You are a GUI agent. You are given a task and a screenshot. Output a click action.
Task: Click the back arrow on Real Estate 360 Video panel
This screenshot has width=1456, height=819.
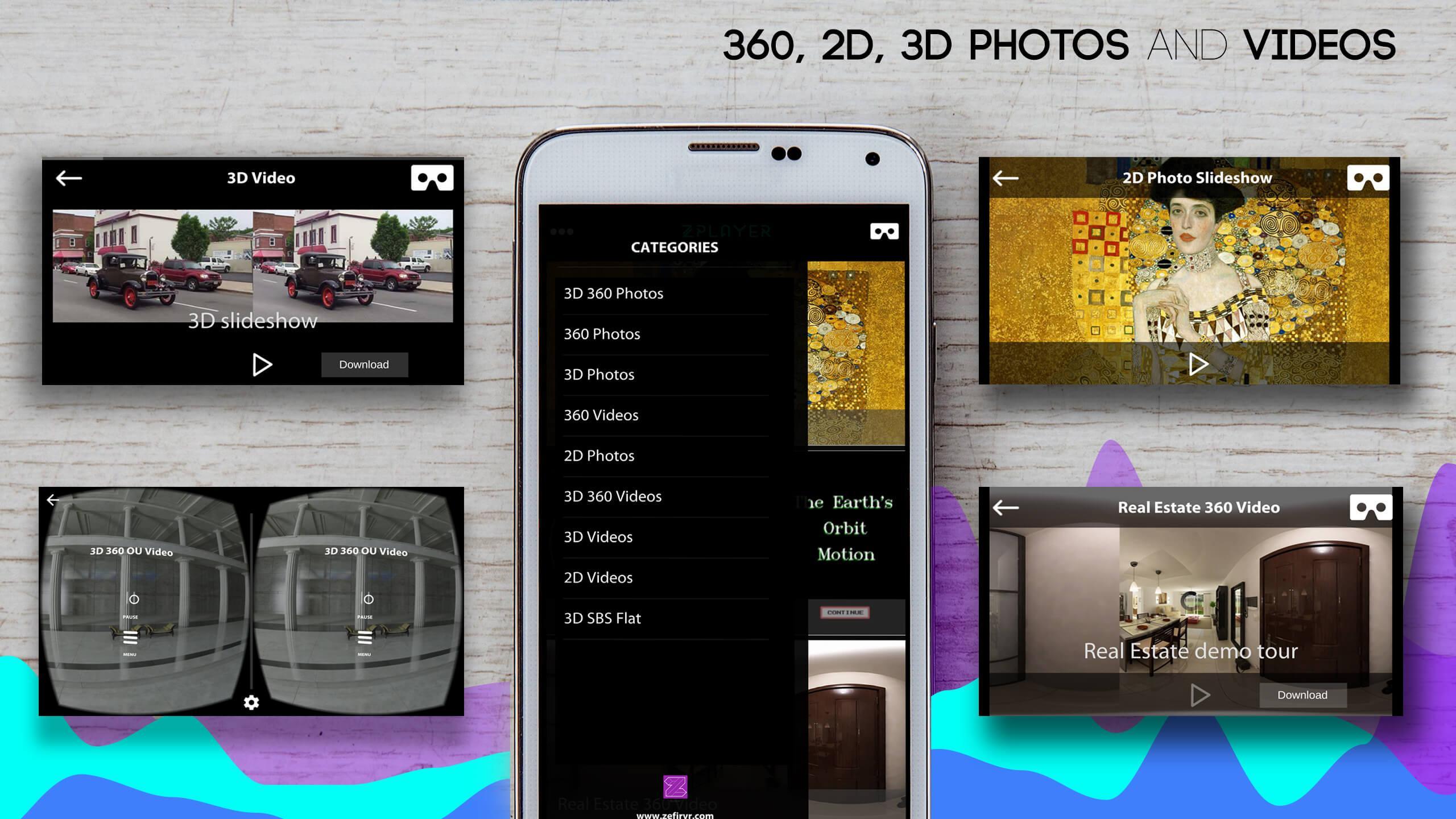pos(1005,507)
